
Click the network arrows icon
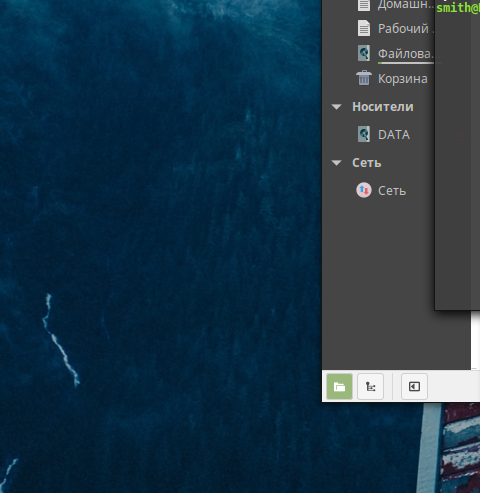point(364,190)
